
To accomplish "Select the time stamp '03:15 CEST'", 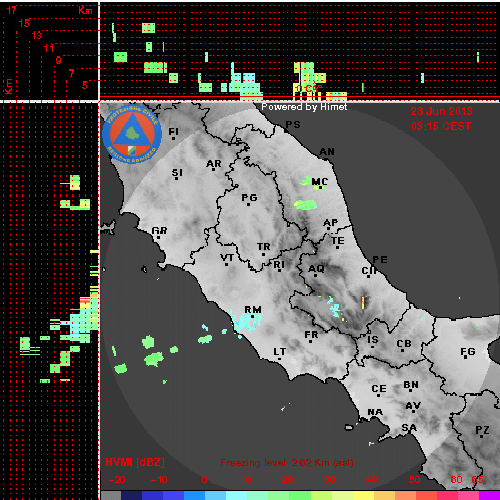I will coord(441,126).
